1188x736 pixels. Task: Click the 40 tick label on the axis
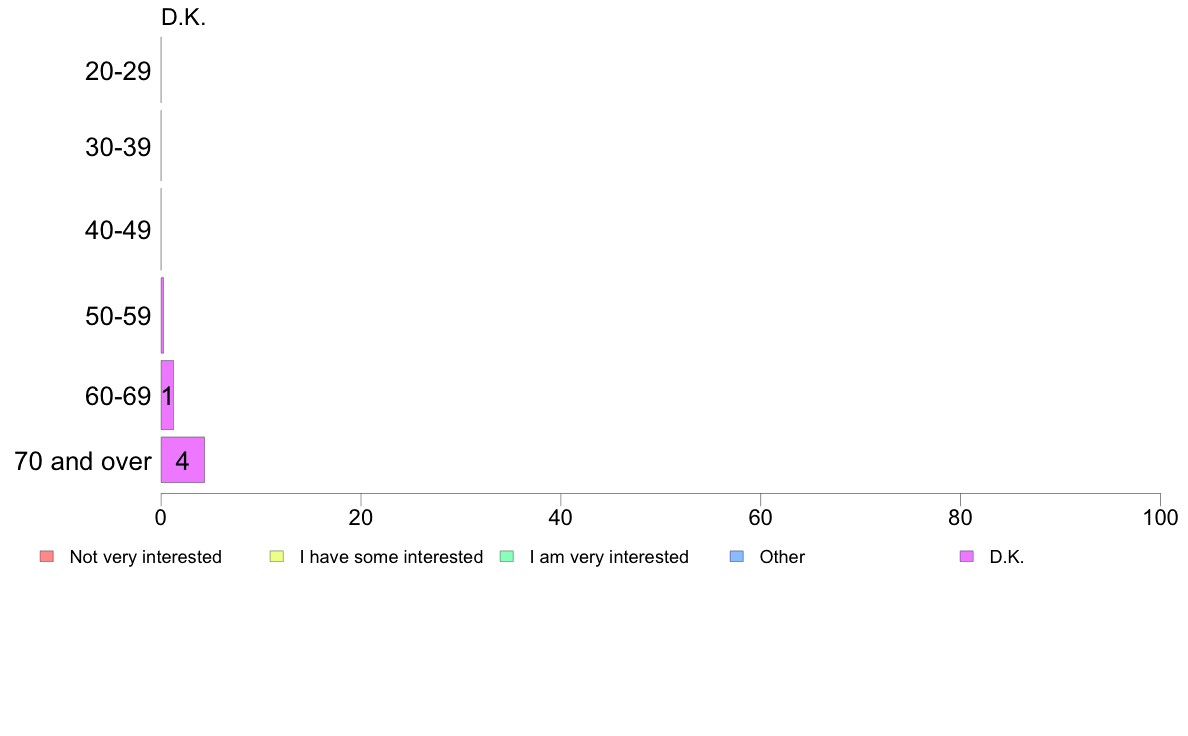tap(561, 518)
